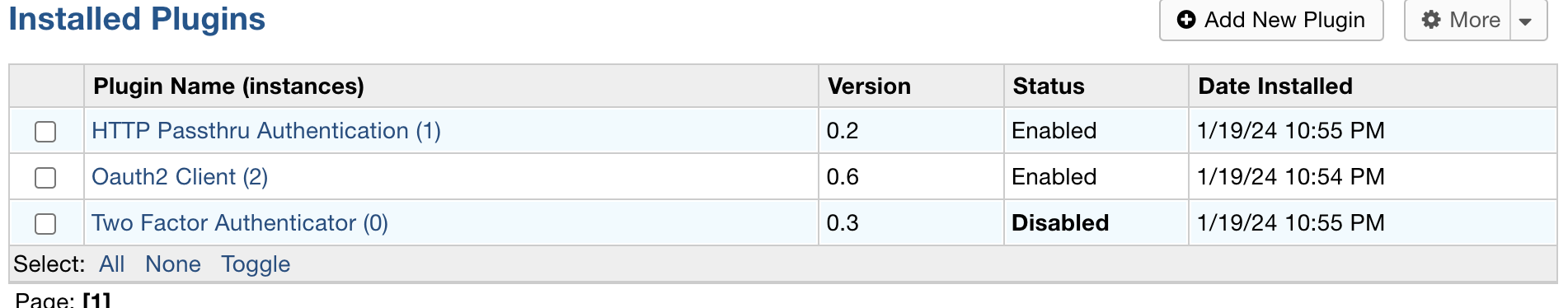The image size is (1568, 308).
Task: Open Two Factor Authenticator plugin link
Action: (x=240, y=223)
